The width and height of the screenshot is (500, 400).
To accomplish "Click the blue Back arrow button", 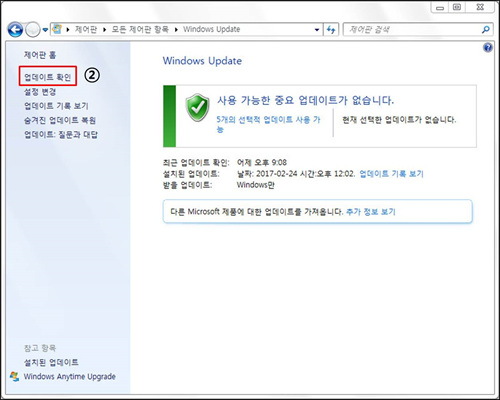I will point(15,30).
